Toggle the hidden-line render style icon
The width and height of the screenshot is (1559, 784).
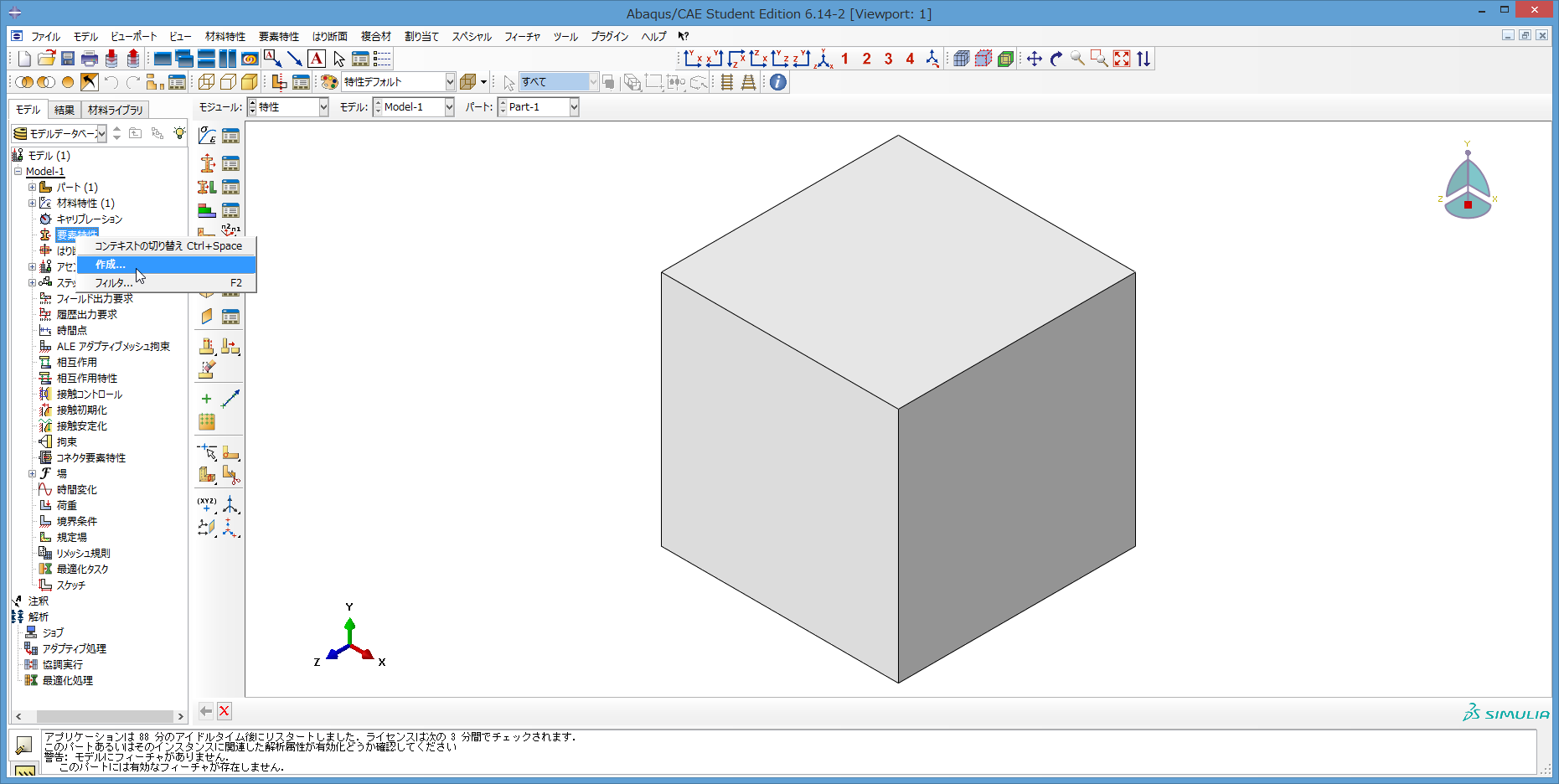(228, 82)
